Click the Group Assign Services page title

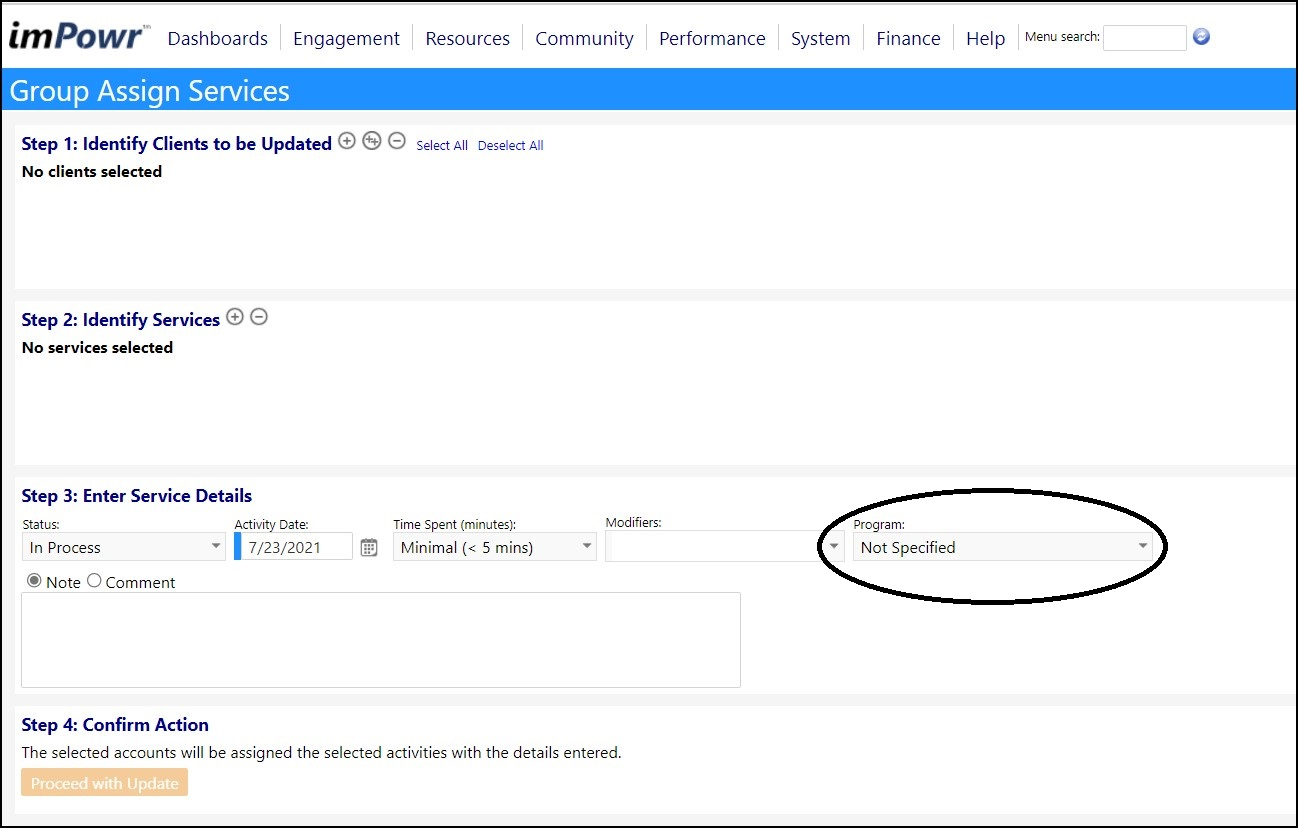click(x=149, y=91)
